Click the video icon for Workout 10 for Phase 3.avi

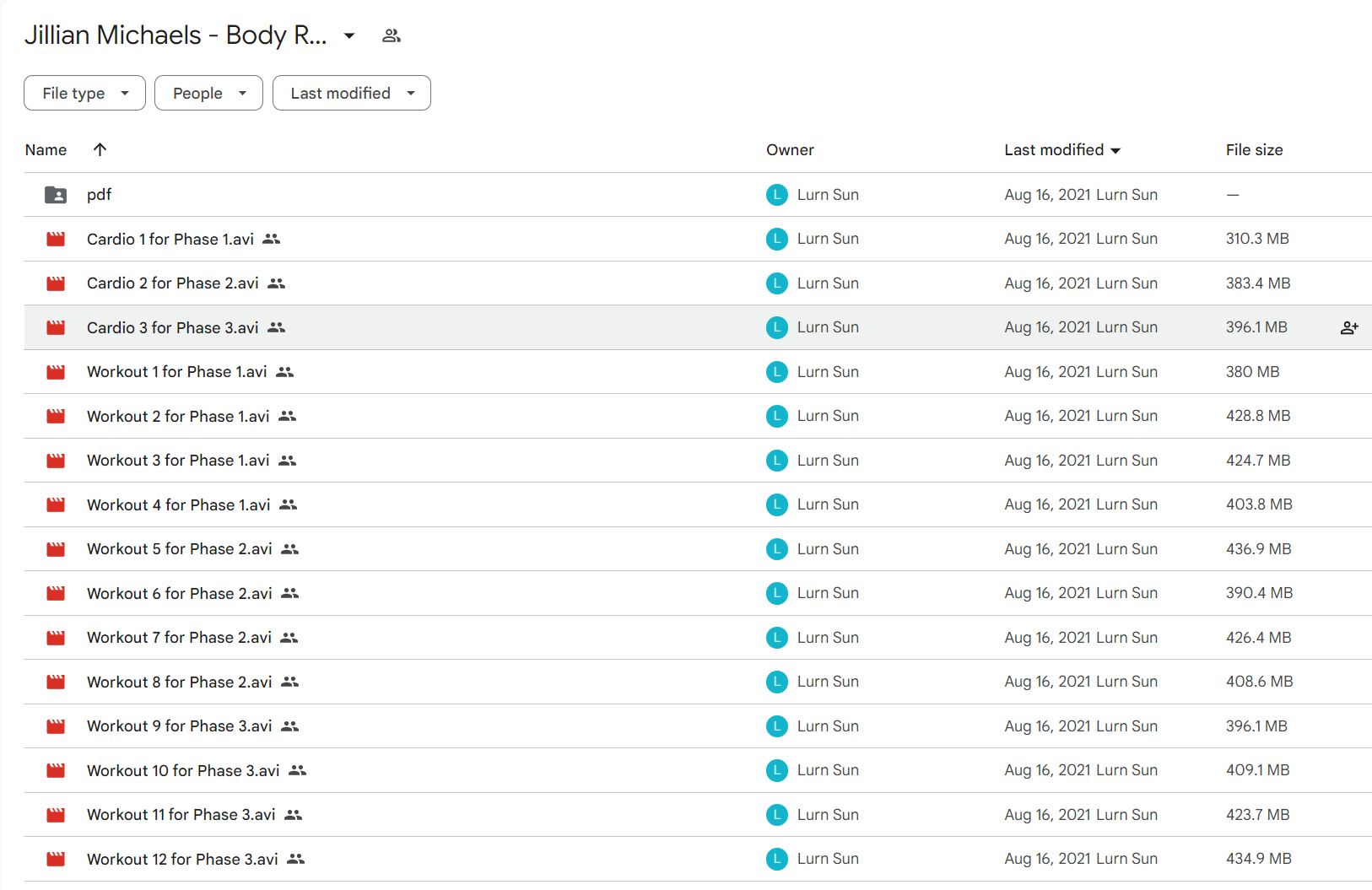(x=56, y=770)
